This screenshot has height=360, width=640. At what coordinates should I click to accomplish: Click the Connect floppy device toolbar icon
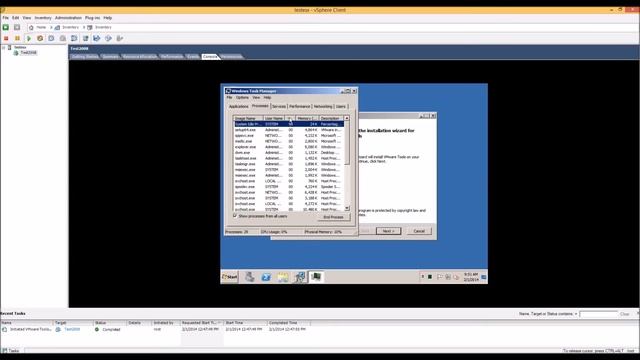pos(97,38)
